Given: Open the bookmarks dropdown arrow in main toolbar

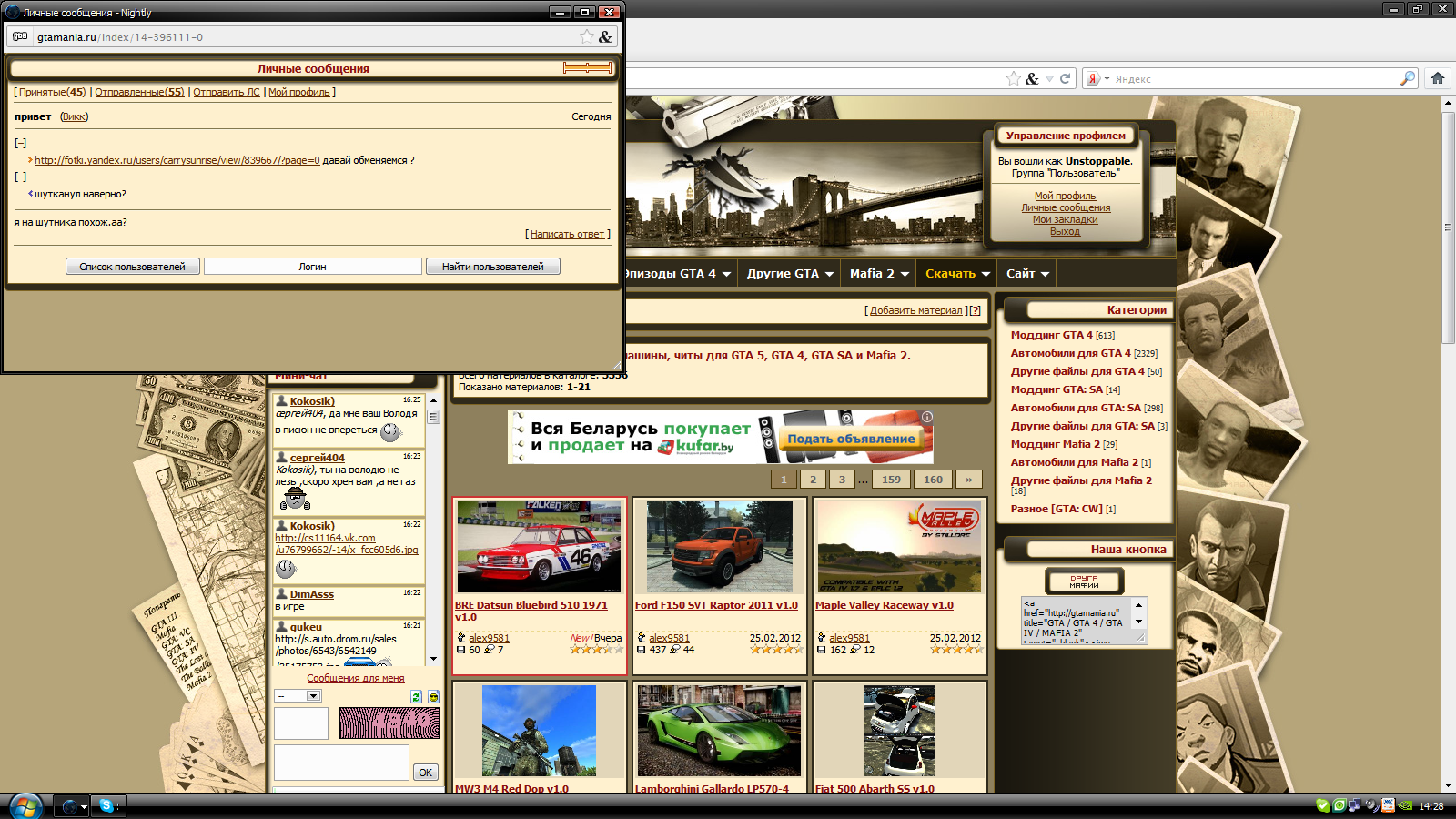Looking at the screenshot, I should coord(1049,78).
